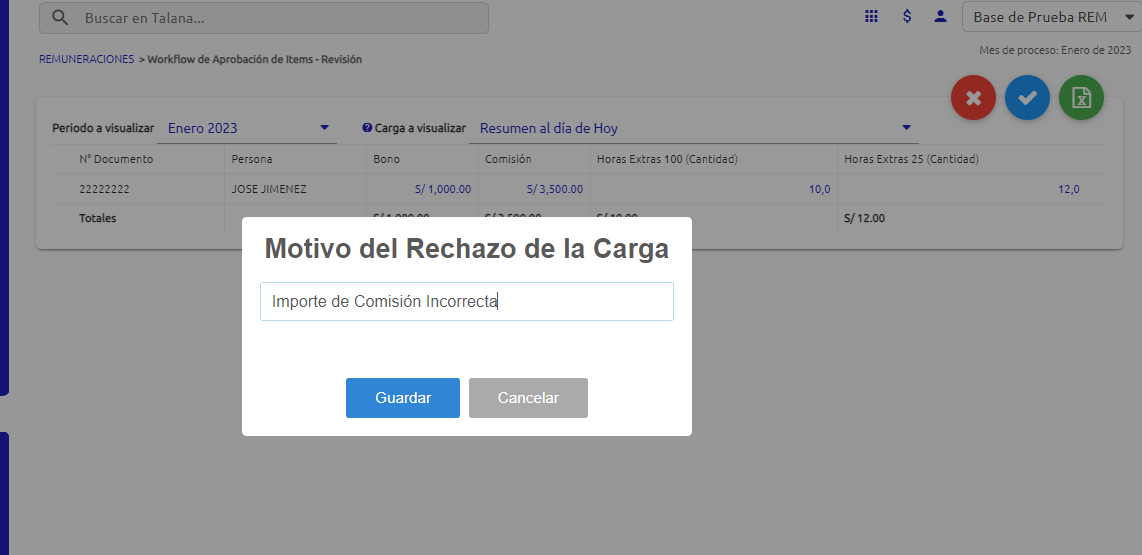Click the Bono amount S/ 1,000.00
The image size is (1142, 555).
tap(442, 189)
